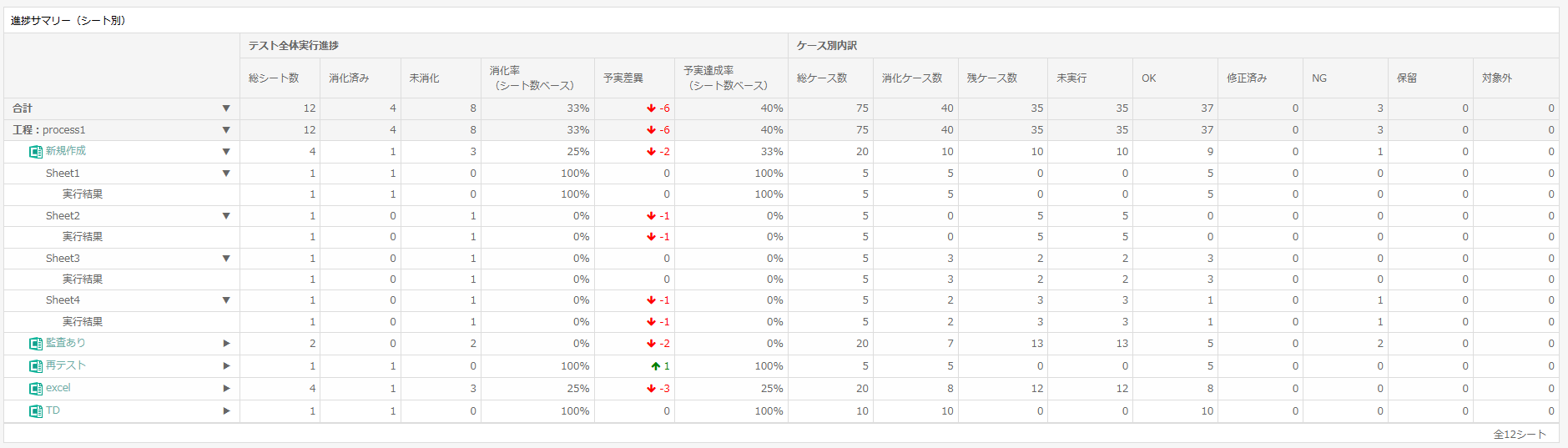Collapse the 合計 row

[x=226, y=108]
